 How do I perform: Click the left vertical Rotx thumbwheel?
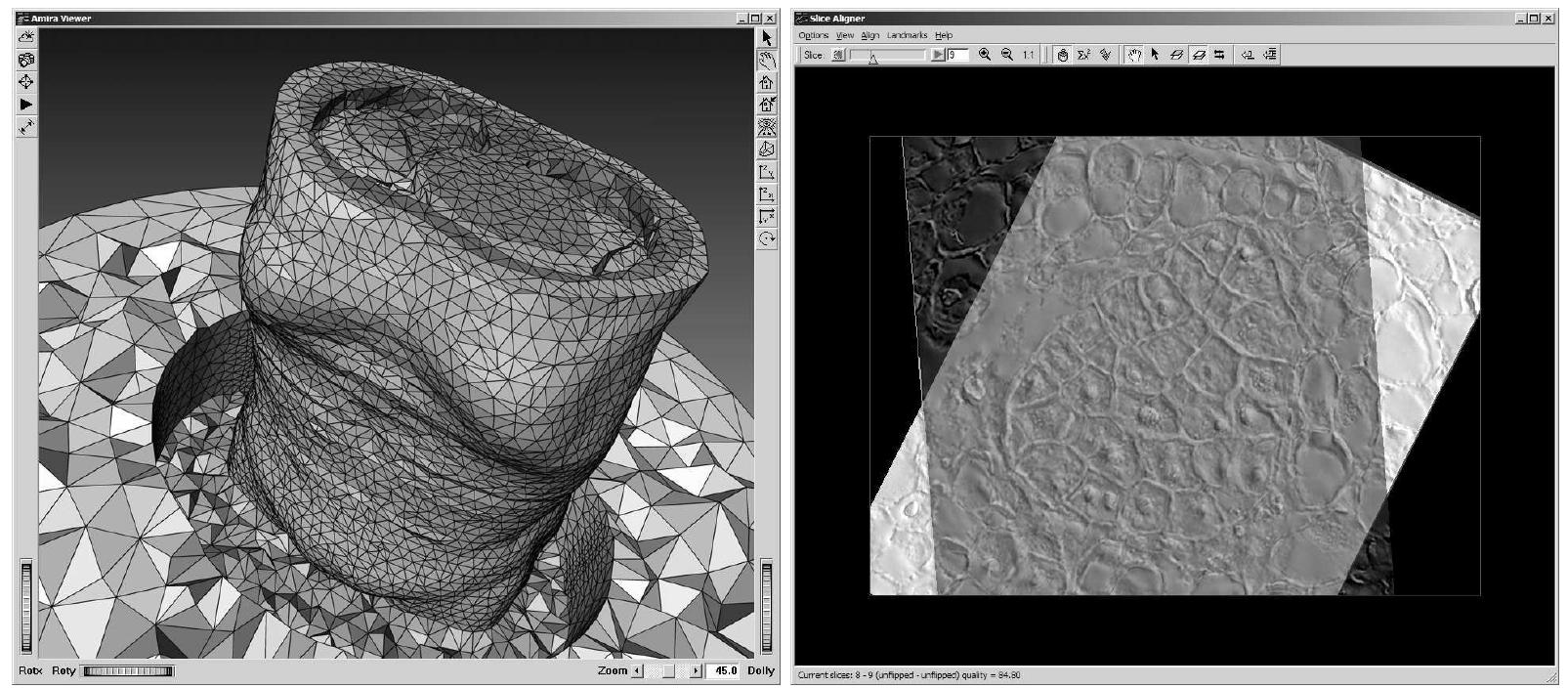click(26, 606)
